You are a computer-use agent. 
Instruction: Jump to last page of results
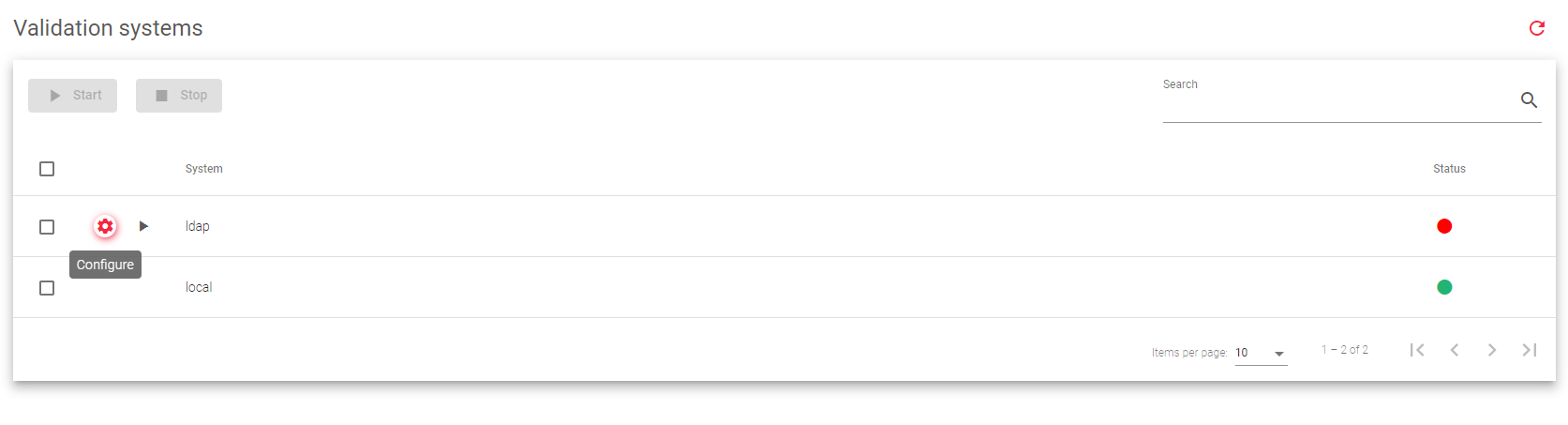click(1530, 350)
